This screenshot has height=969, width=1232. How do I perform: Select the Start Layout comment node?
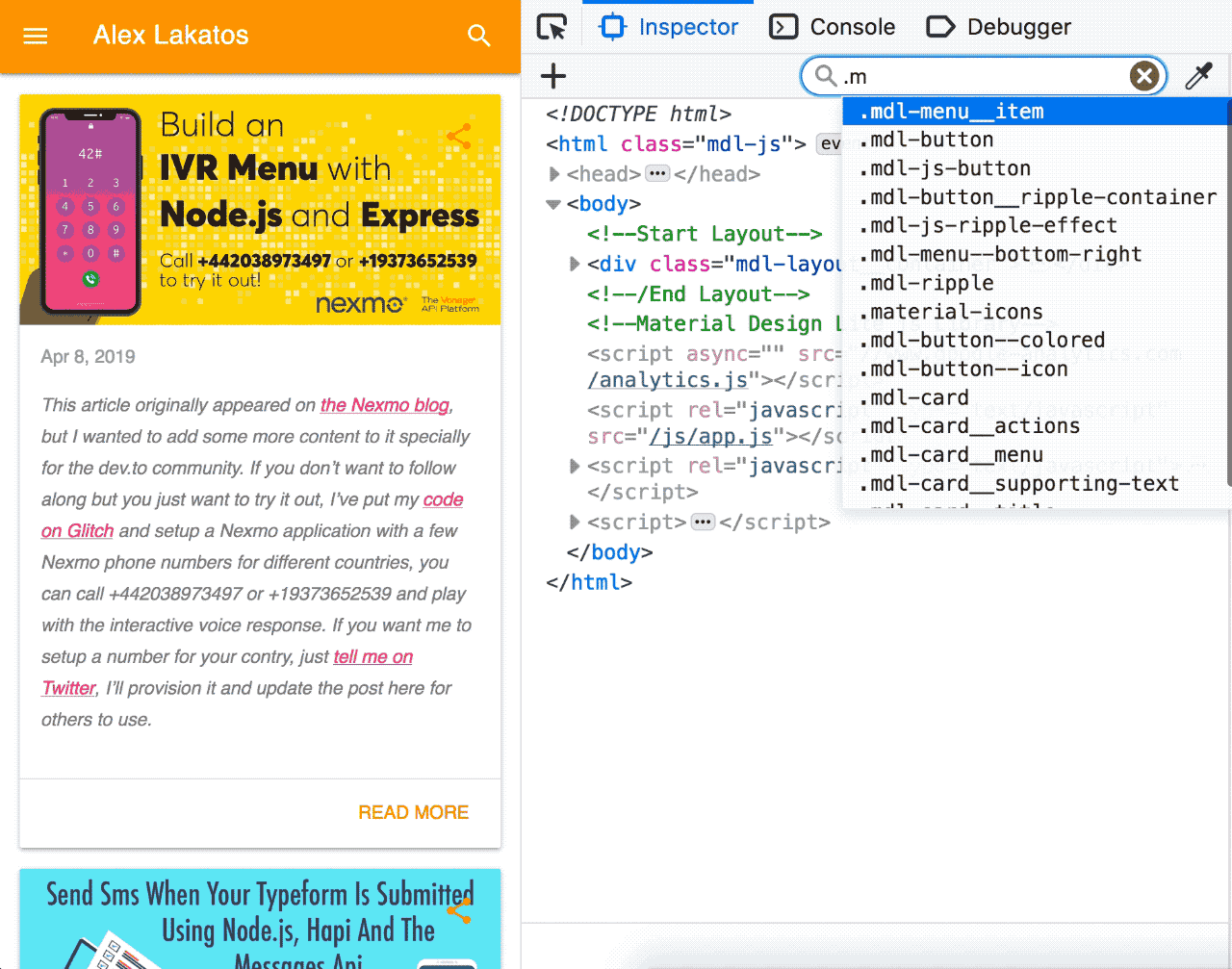coord(705,234)
